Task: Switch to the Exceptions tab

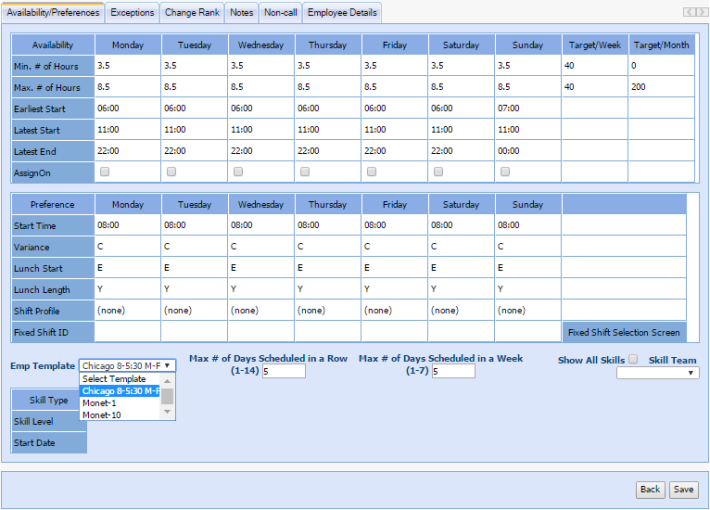Action: click(x=132, y=12)
